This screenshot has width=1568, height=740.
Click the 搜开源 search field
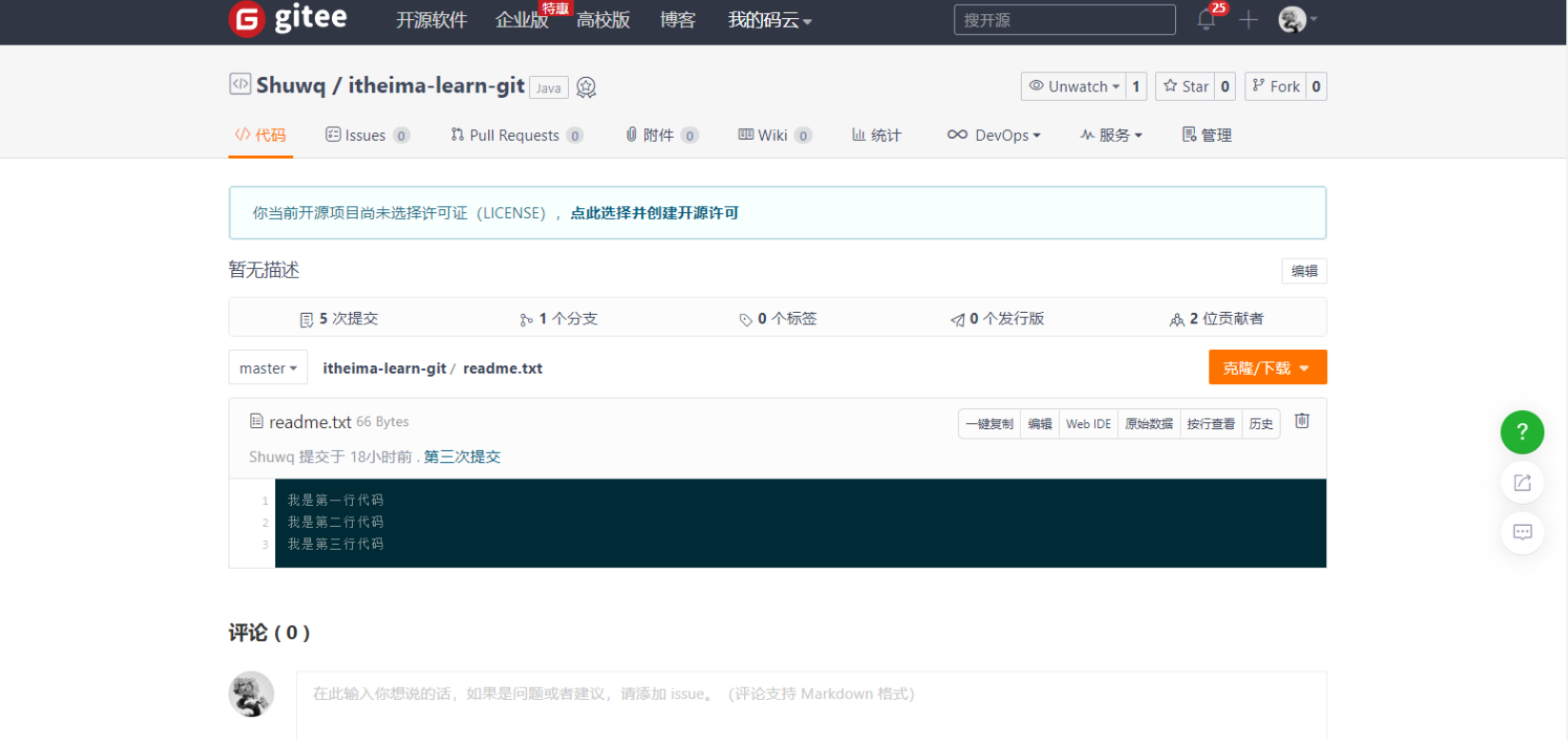point(1064,20)
